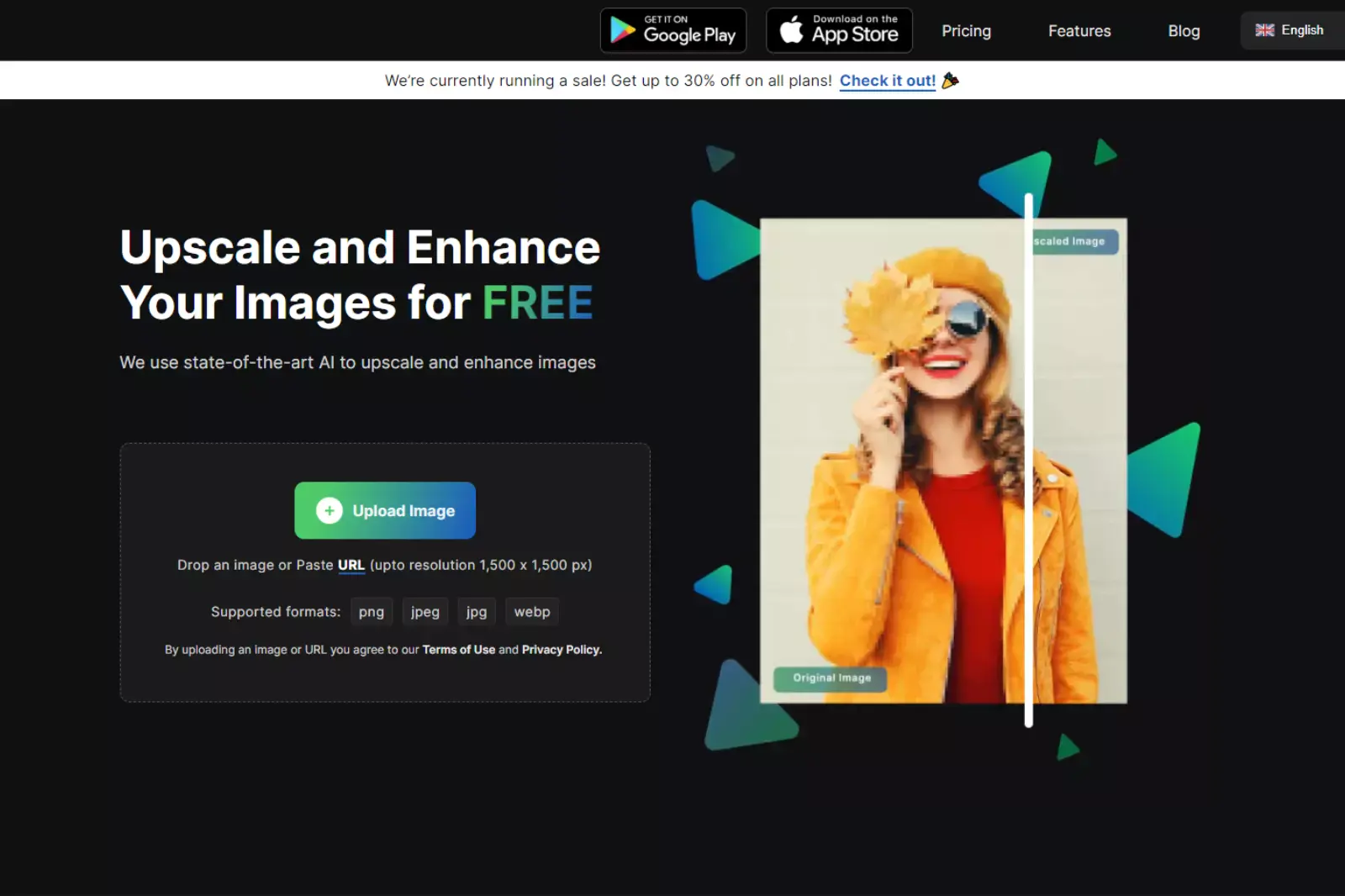This screenshot has height=896, width=1345.
Task: Open the Google Play store badge
Action: point(672,30)
